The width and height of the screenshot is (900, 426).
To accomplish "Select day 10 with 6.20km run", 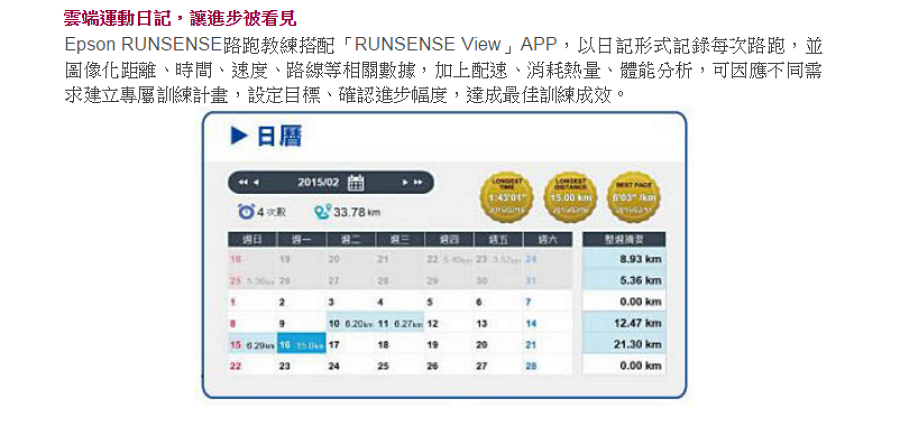I will 351,324.
